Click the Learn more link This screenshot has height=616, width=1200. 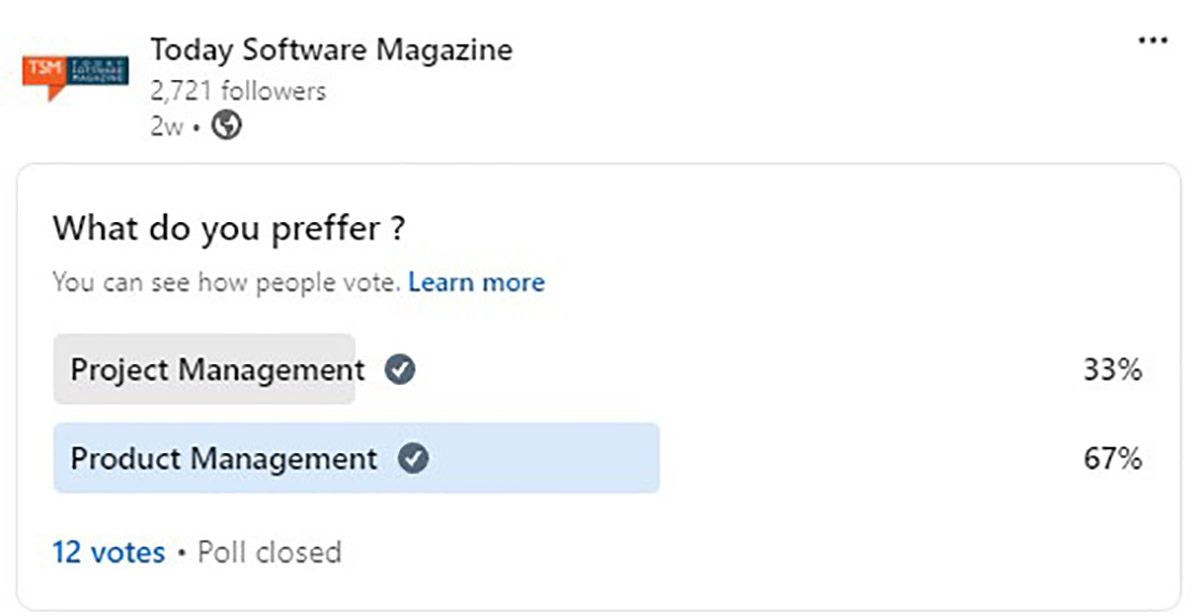pyautogui.click(x=476, y=283)
